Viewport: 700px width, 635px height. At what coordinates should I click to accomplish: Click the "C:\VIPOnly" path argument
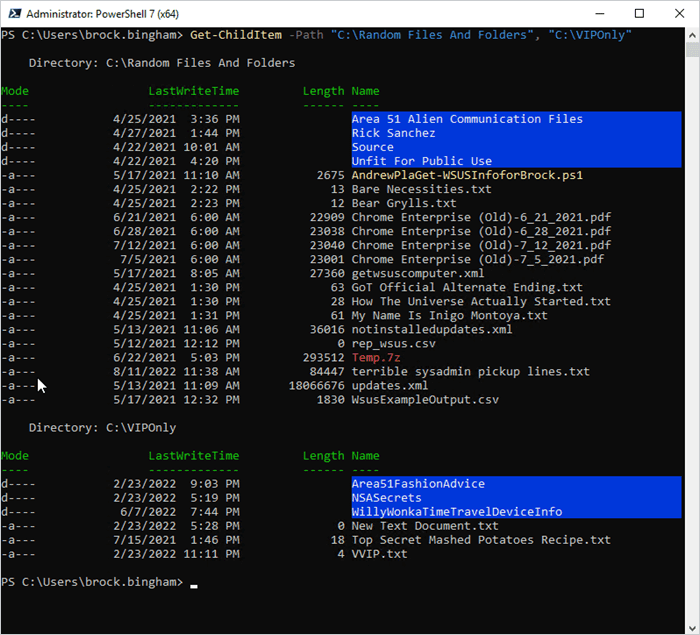coord(590,35)
